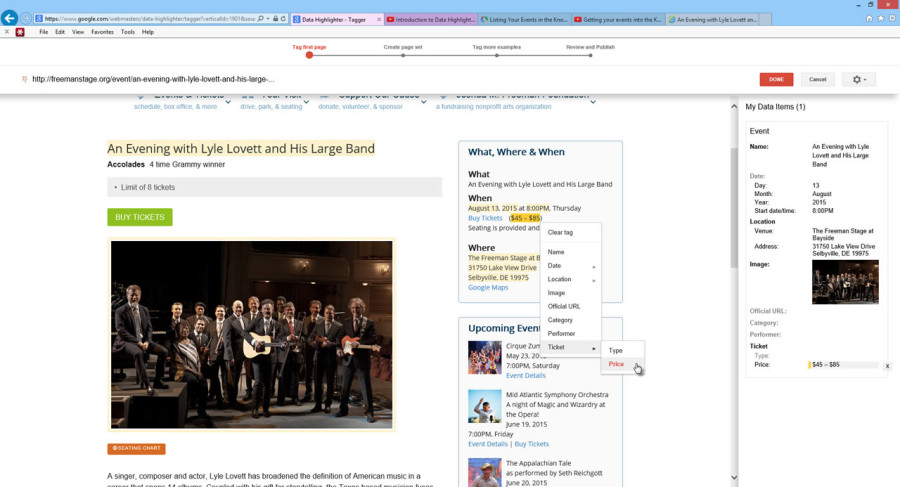Click Buy Tickets link for Mid Atlantic Symphony
This screenshot has height=487, width=900.
point(532,444)
